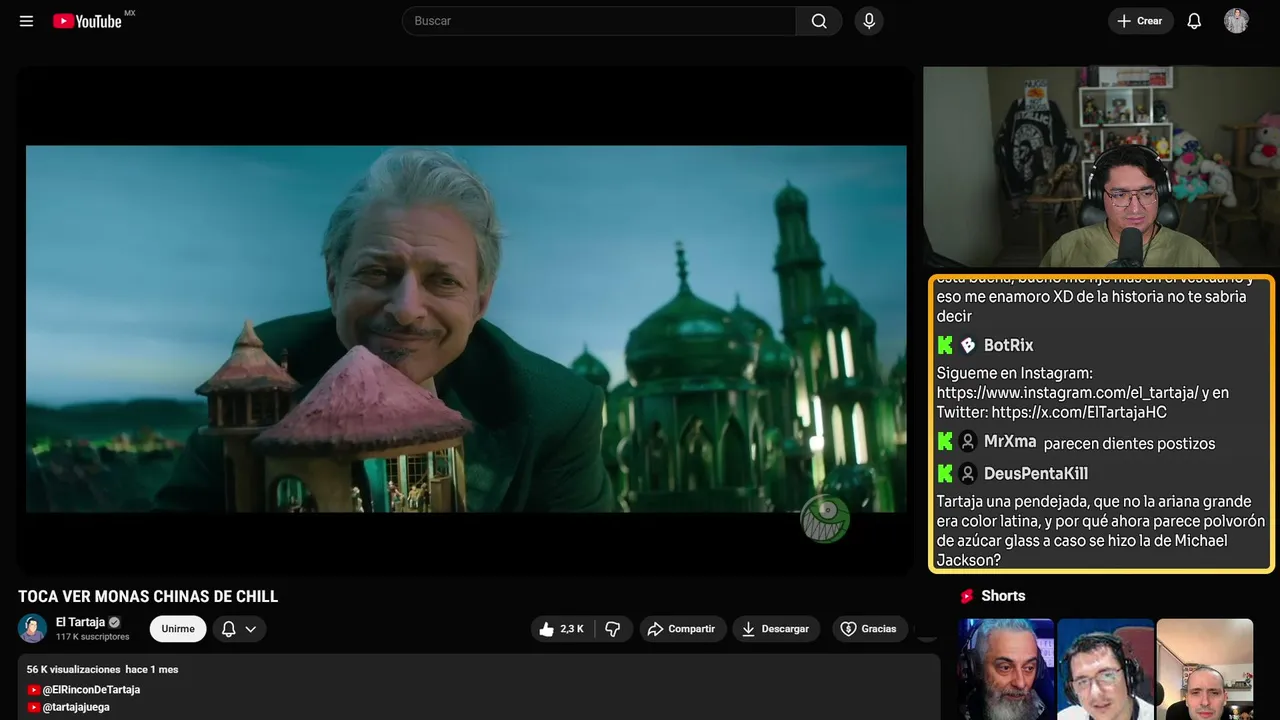The height and width of the screenshot is (720, 1280).
Task: Click the Descargar download button
Action: pyautogui.click(x=776, y=629)
